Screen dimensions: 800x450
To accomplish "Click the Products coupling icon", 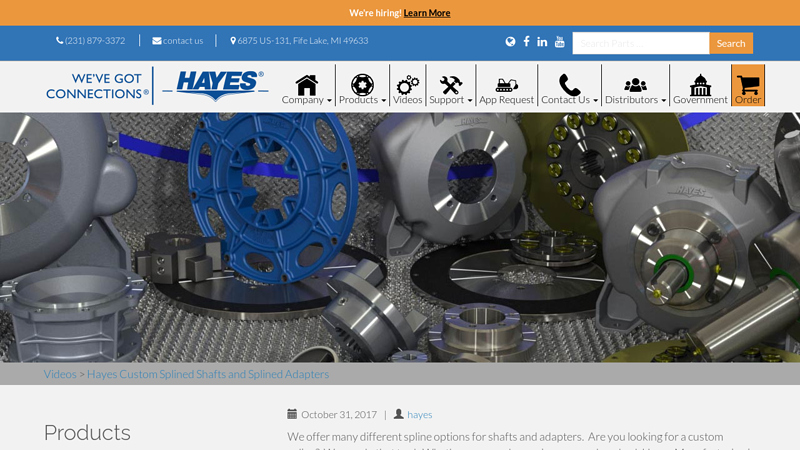I will point(362,85).
